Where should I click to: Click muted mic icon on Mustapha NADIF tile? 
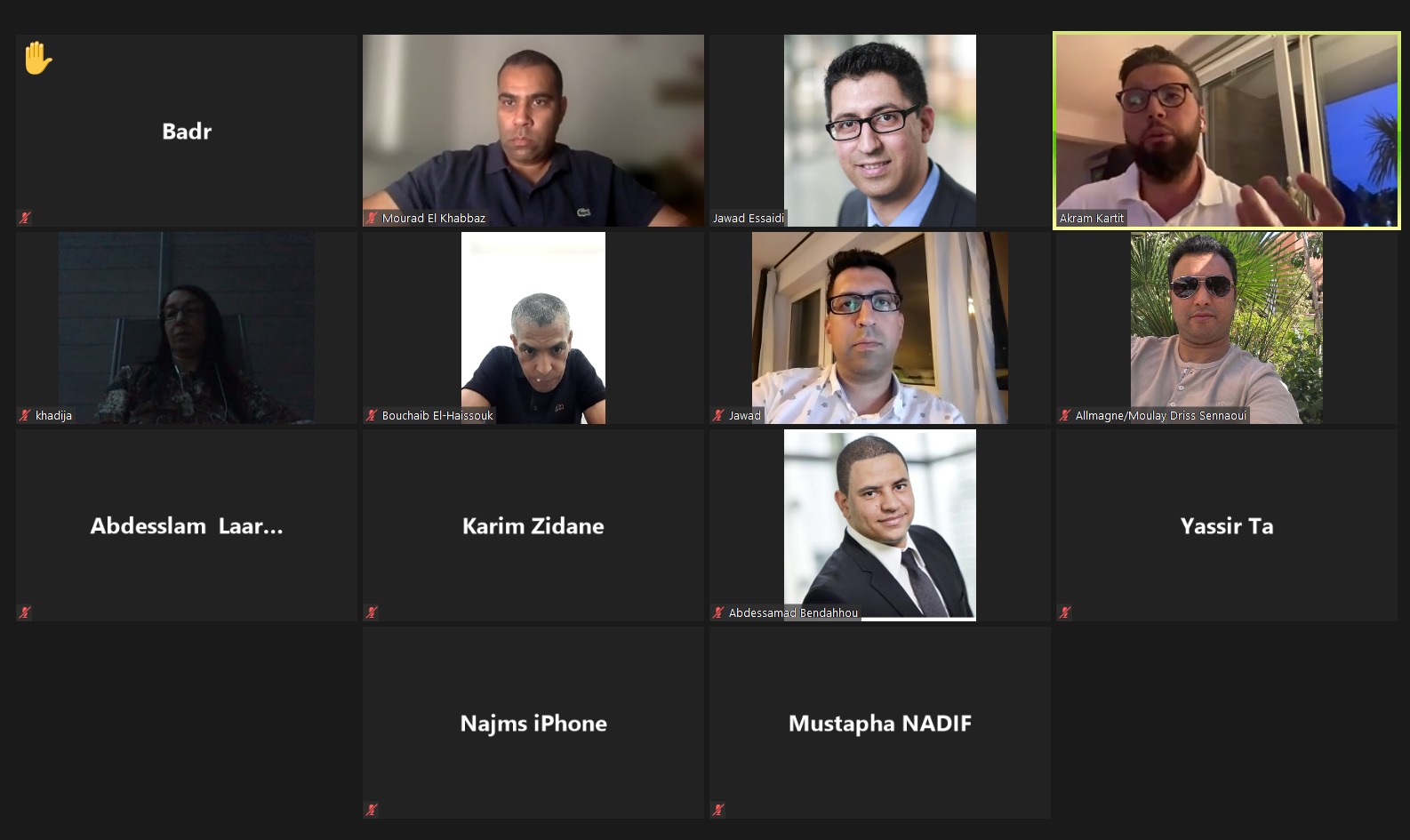click(x=718, y=810)
